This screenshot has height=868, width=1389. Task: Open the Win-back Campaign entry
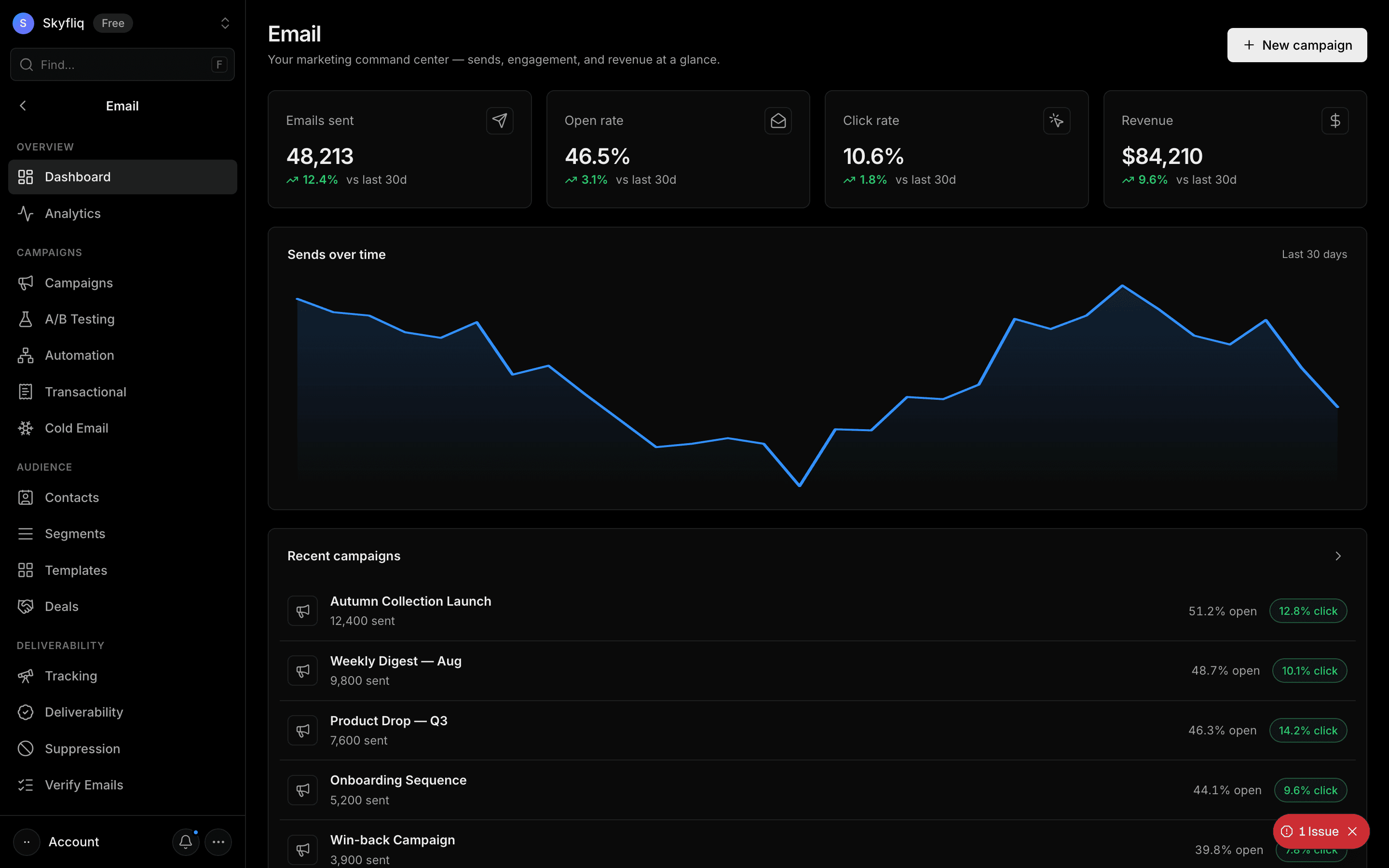pyautogui.click(x=817, y=844)
